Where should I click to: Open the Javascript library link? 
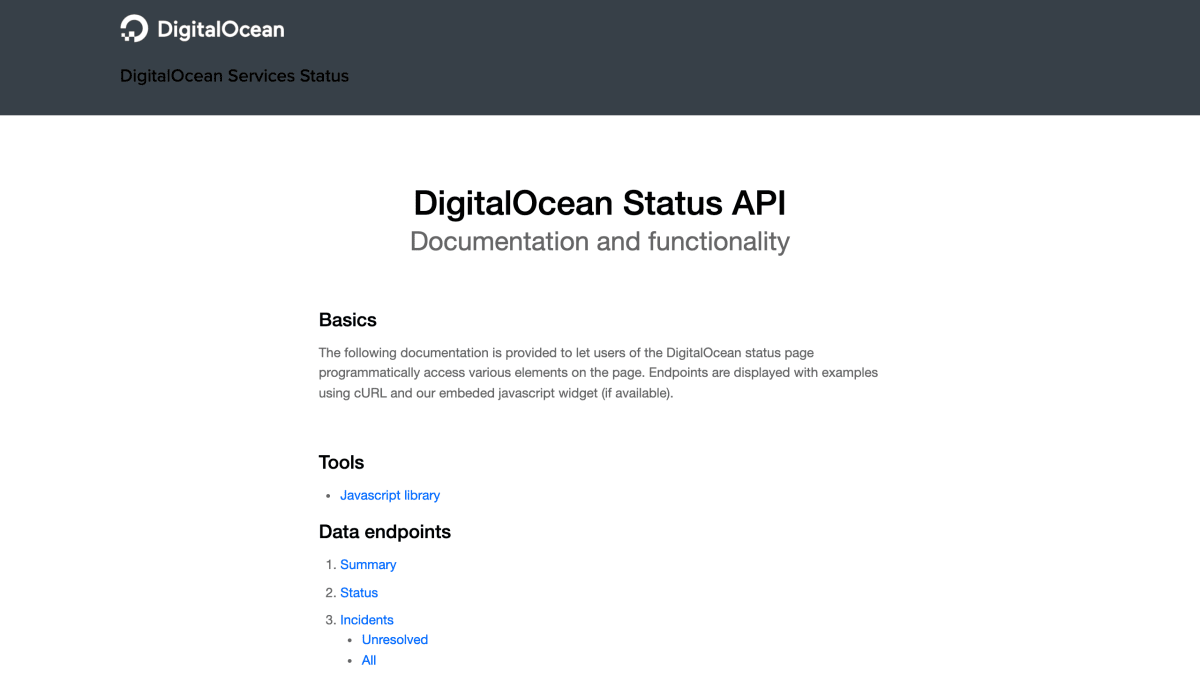pos(390,495)
